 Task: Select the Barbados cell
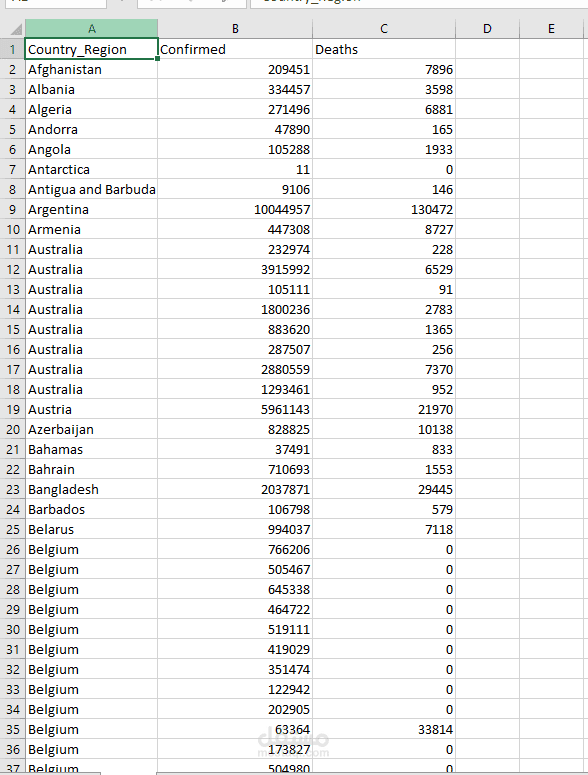click(x=91, y=510)
